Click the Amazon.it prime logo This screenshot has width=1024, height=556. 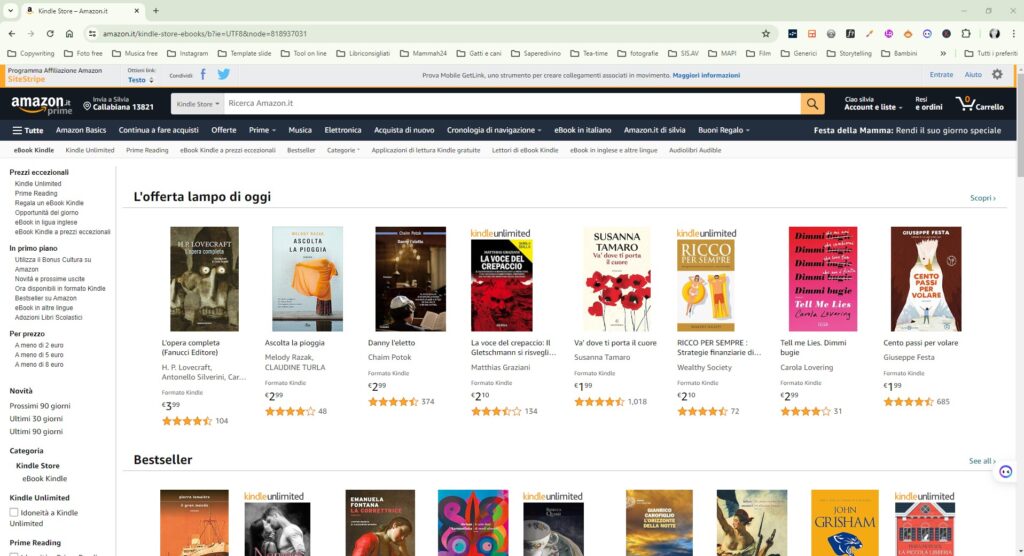[x=41, y=105]
